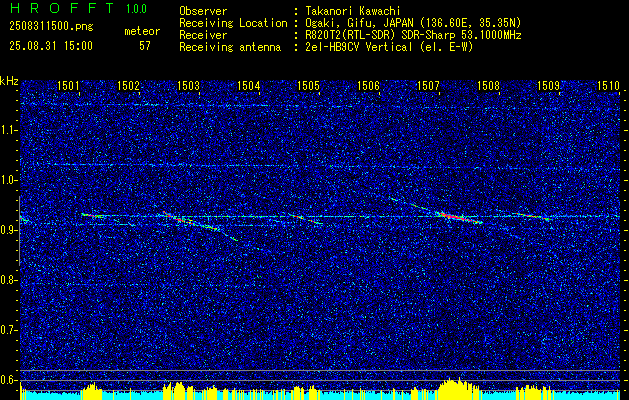
Task: Click the 1507 time marker
Action: [x=428, y=85]
